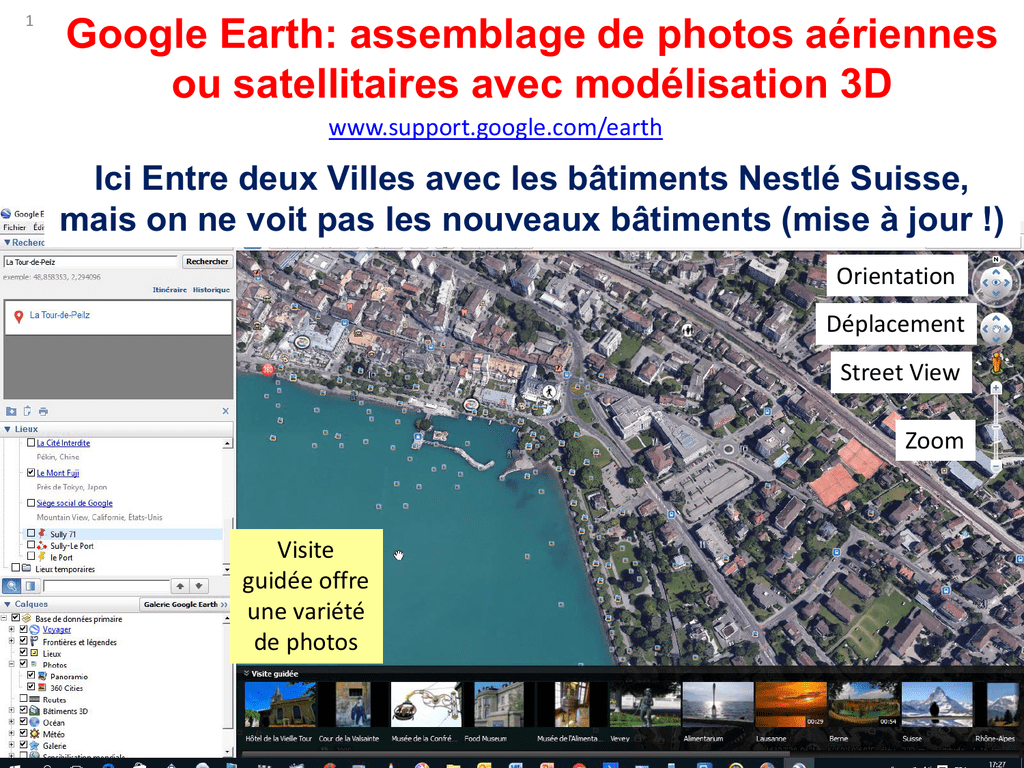Viewport: 1024px width, 768px height.
Task: Uncheck the Le Mont Fuji checkbox
Action: 31,472
